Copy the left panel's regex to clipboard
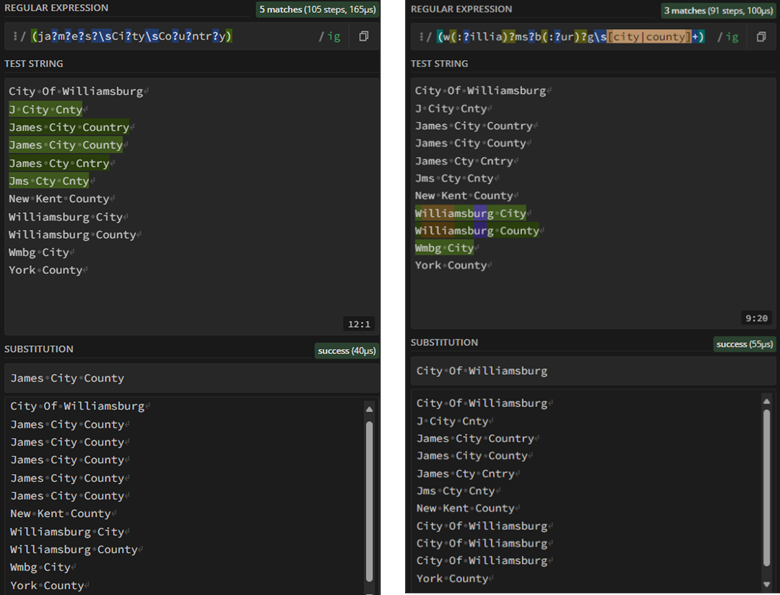 [363, 37]
